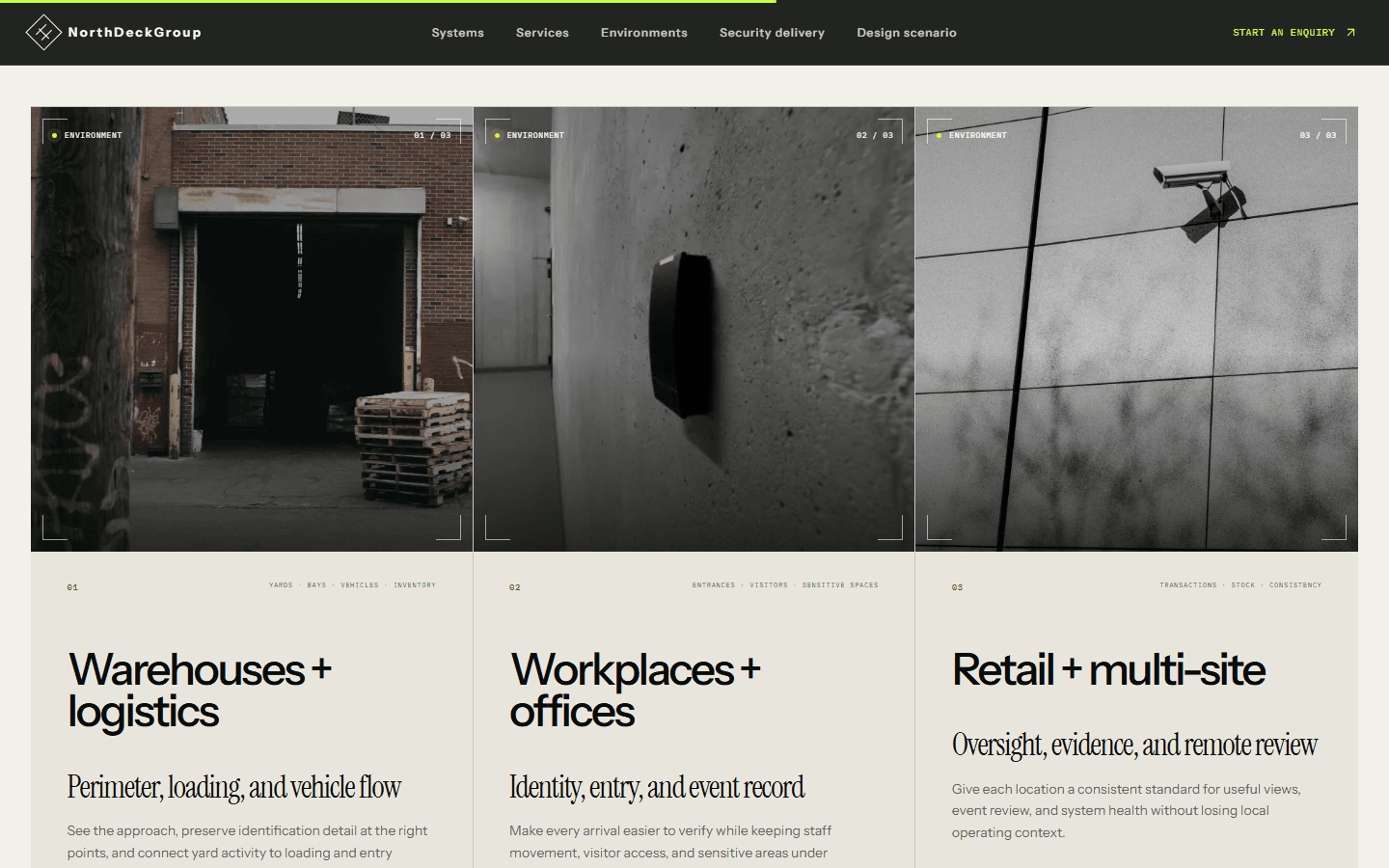Click the 'See the approach, preserve identification' paragraph
The width and height of the screenshot is (1389, 868).
[247, 842]
